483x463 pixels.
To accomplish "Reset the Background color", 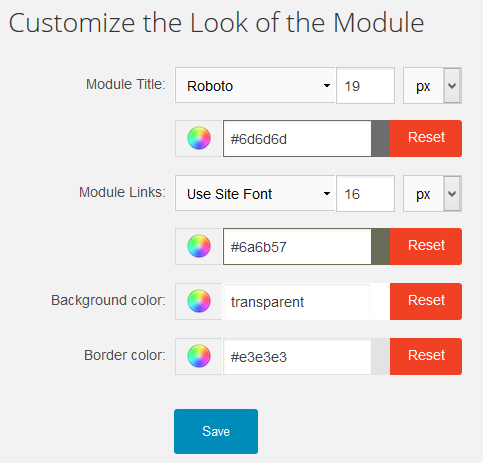I will (426, 301).
